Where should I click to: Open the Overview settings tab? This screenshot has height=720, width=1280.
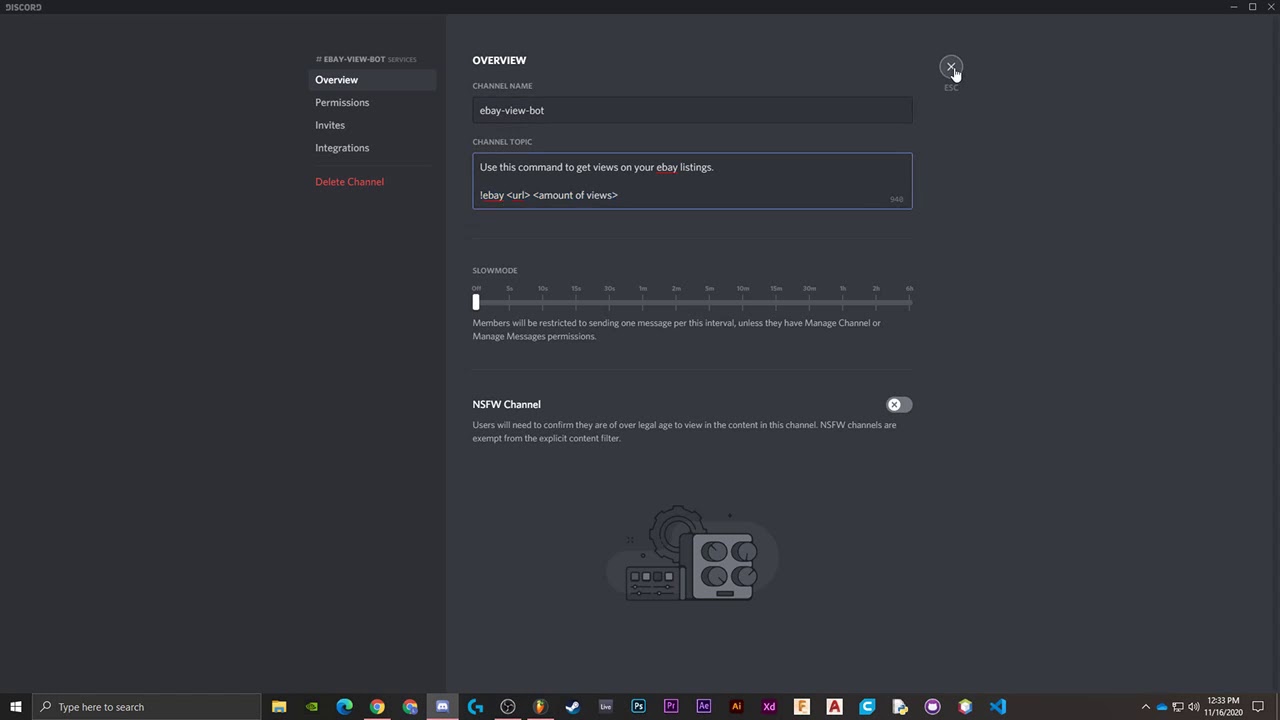coord(372,80)
